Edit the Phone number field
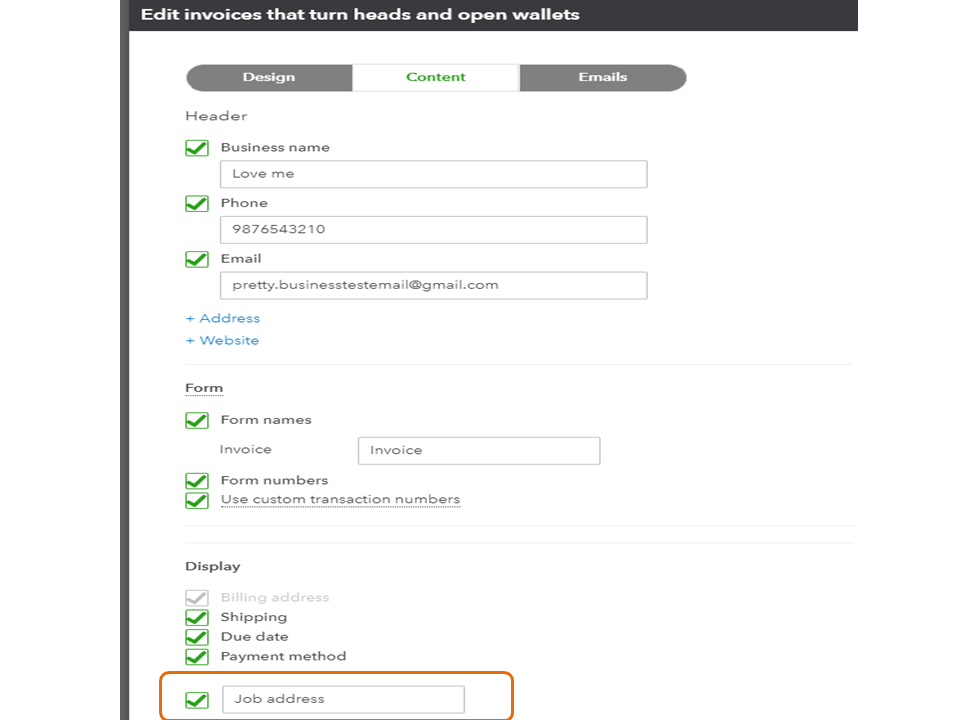The image size is (960, 720). (x=433, y=230)
